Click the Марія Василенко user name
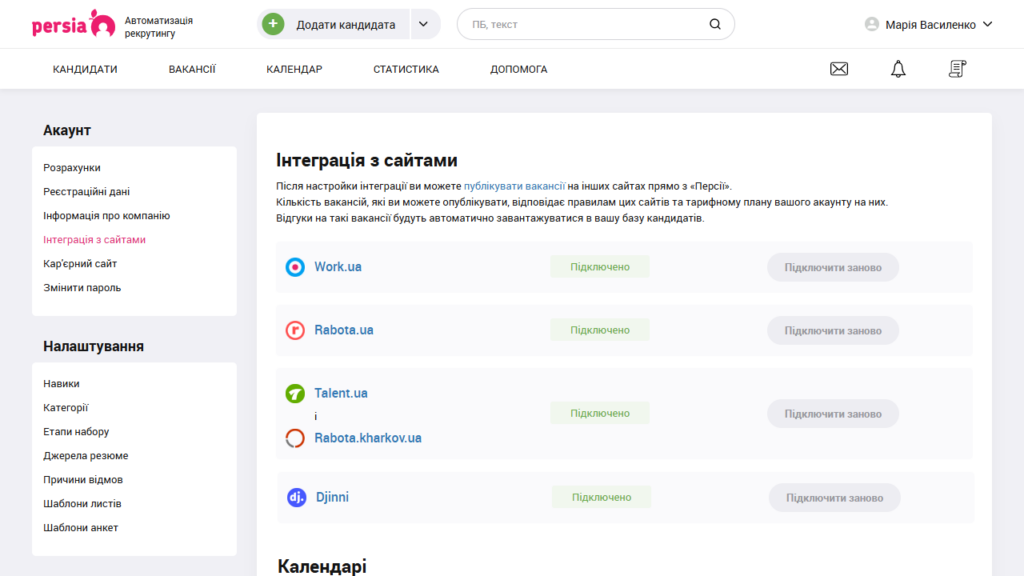 (x=930, y=25)
